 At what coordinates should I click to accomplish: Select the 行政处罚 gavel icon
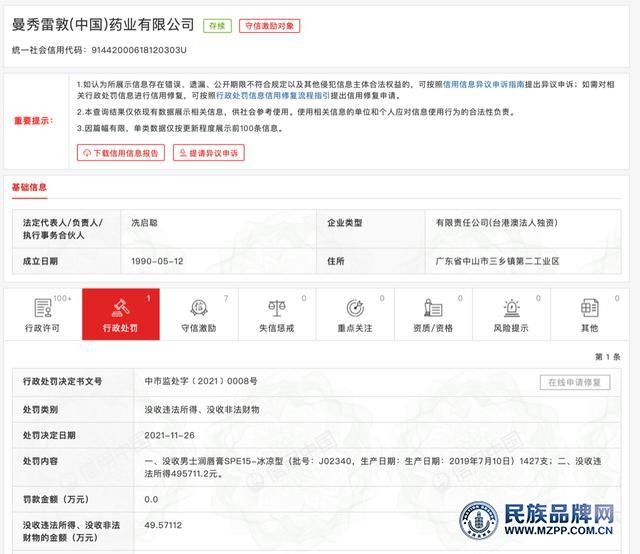[120, 308]
